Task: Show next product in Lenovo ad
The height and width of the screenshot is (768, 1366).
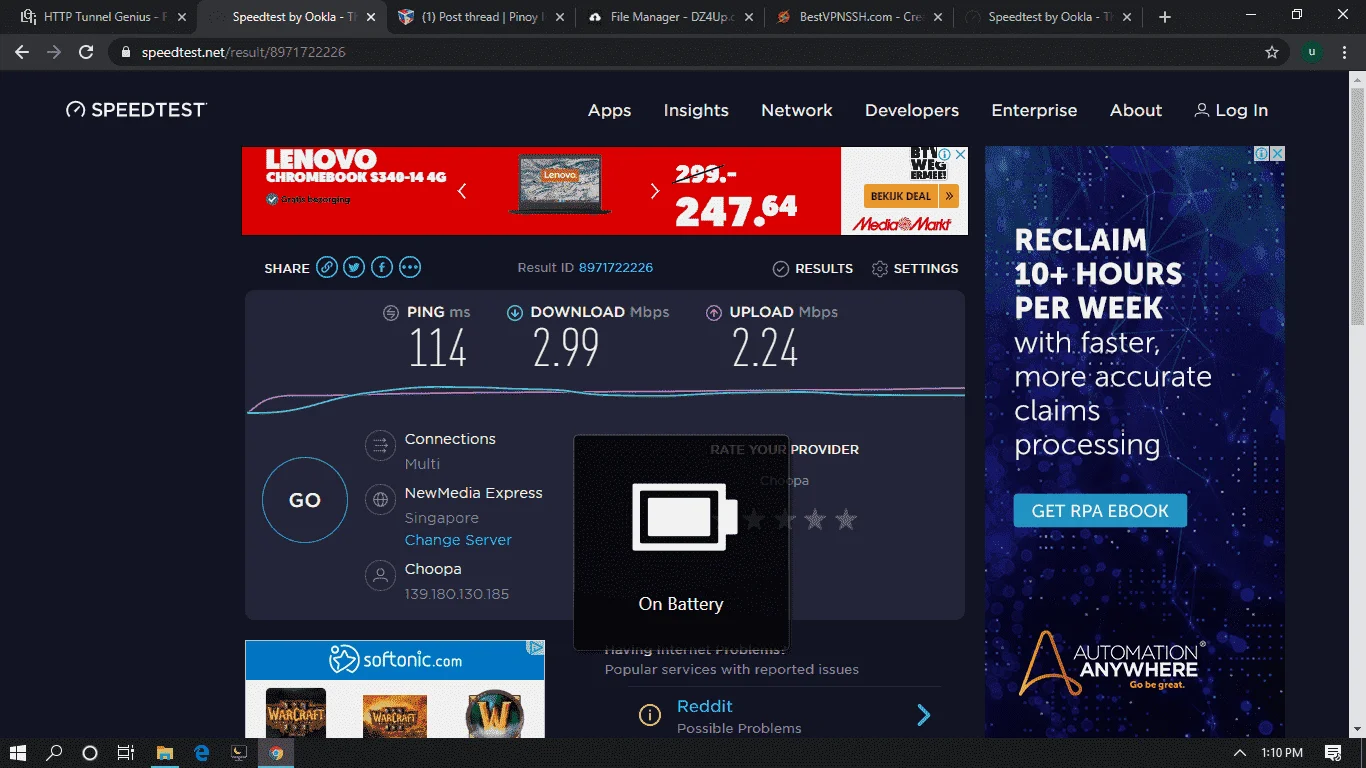Action: pos(655,191)
